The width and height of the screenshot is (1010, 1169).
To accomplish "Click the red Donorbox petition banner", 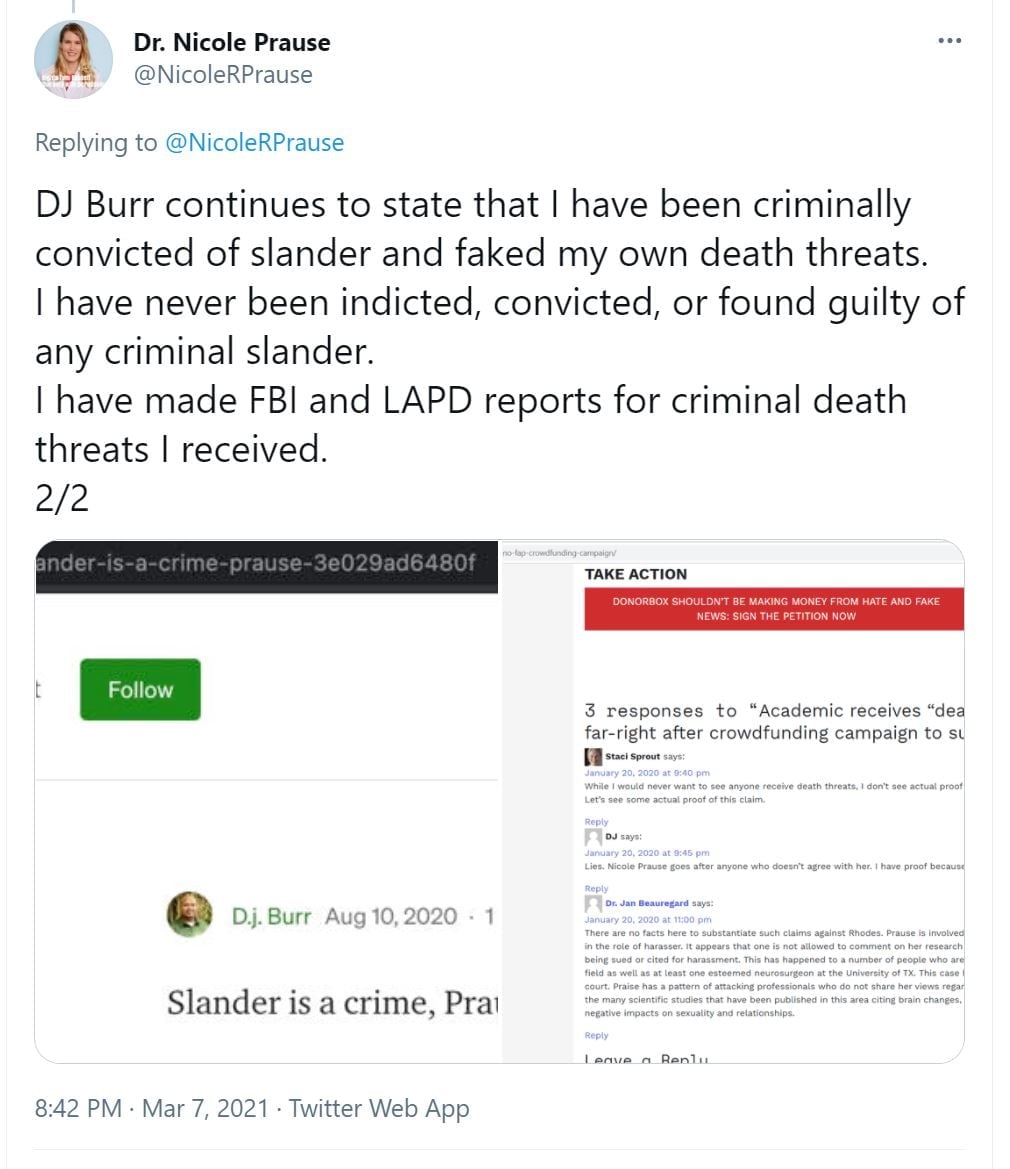I will click(775, 609).
